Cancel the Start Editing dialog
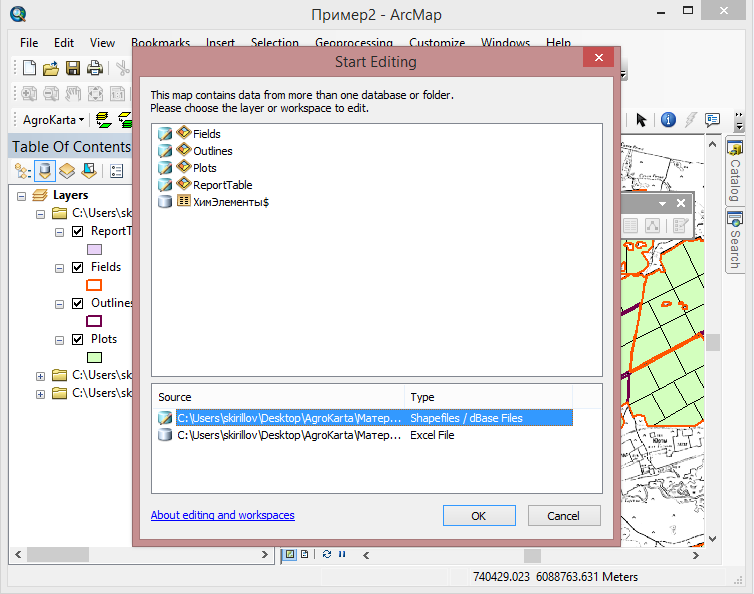Screen dimensions: 754x594 click(x=564, y=516)
